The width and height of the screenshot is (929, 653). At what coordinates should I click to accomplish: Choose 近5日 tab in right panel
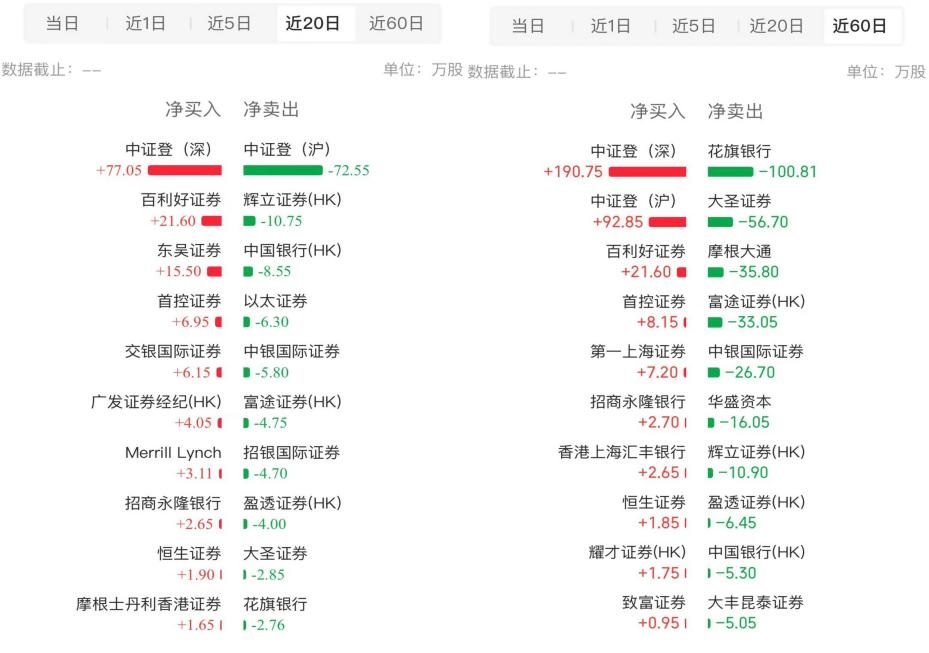[693, 26]
